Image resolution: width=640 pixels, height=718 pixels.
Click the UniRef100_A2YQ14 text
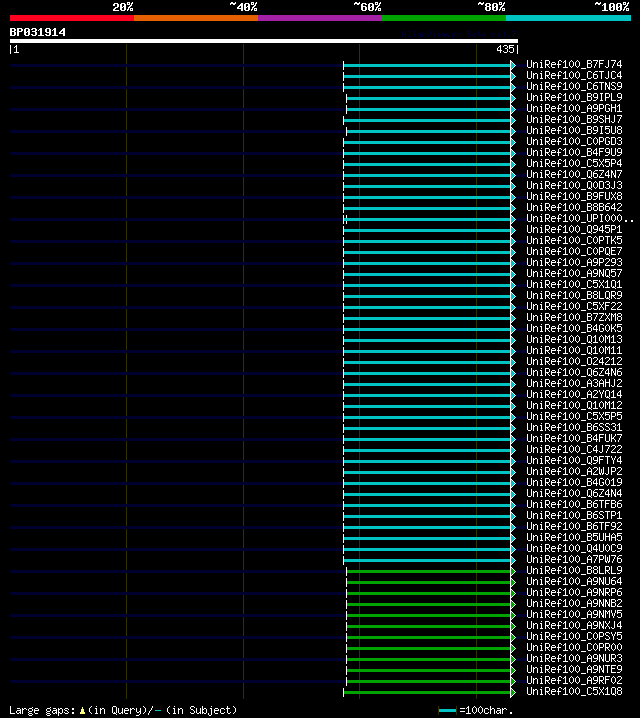click(x=574, y=394)
